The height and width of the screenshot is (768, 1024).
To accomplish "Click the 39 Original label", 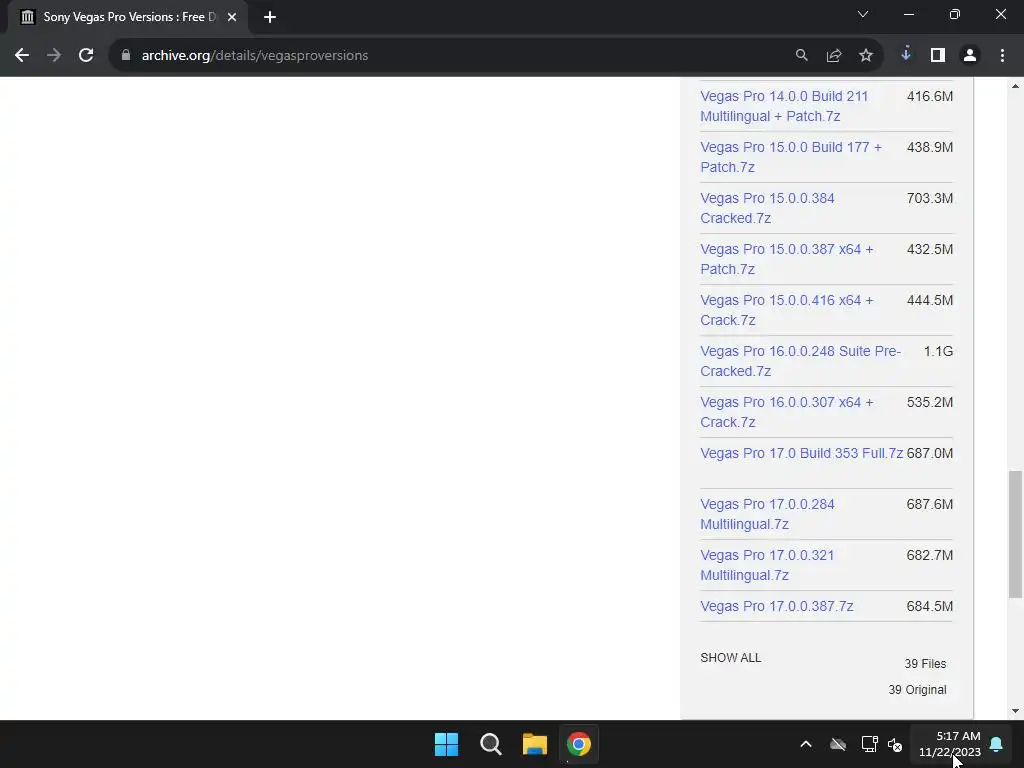I will (917, 690).
